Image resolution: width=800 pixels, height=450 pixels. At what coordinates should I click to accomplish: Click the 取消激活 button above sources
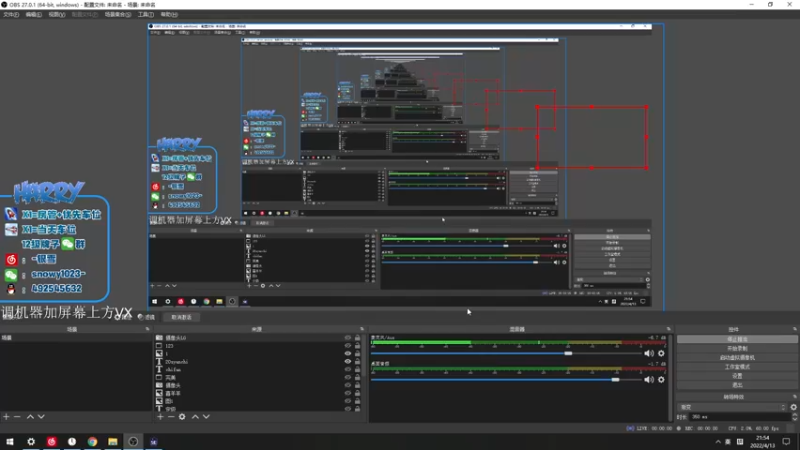coord(181,317)
